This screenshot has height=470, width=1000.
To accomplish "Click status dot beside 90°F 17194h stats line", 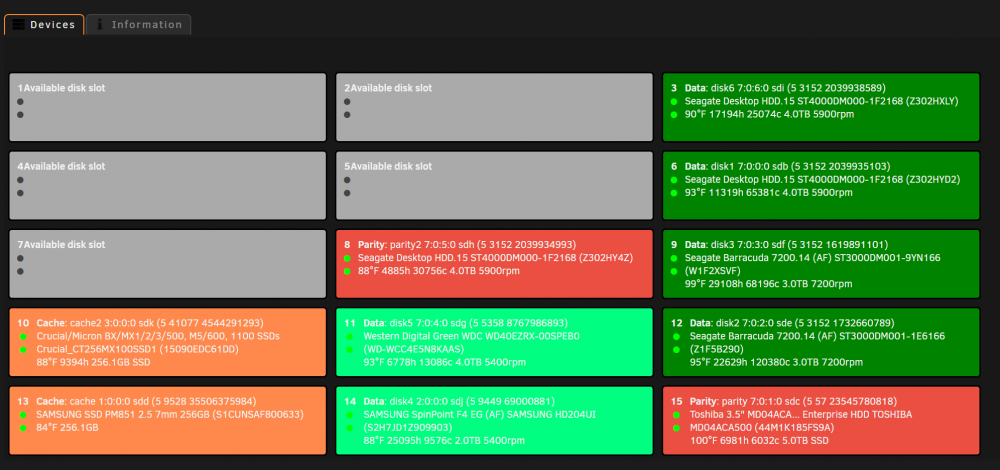I will (x=673, y=115).
